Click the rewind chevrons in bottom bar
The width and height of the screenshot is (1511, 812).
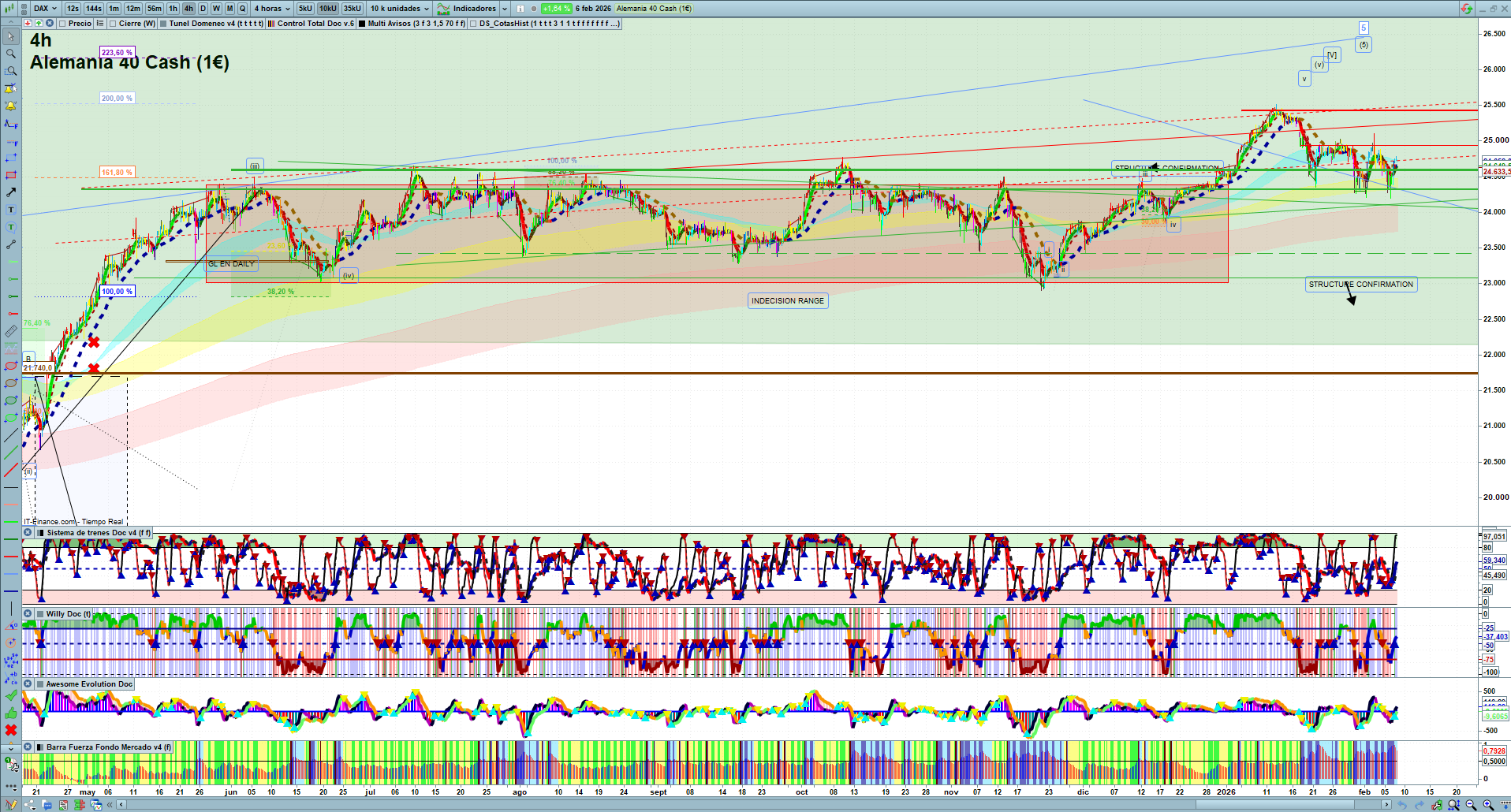(x=110, y=805)
